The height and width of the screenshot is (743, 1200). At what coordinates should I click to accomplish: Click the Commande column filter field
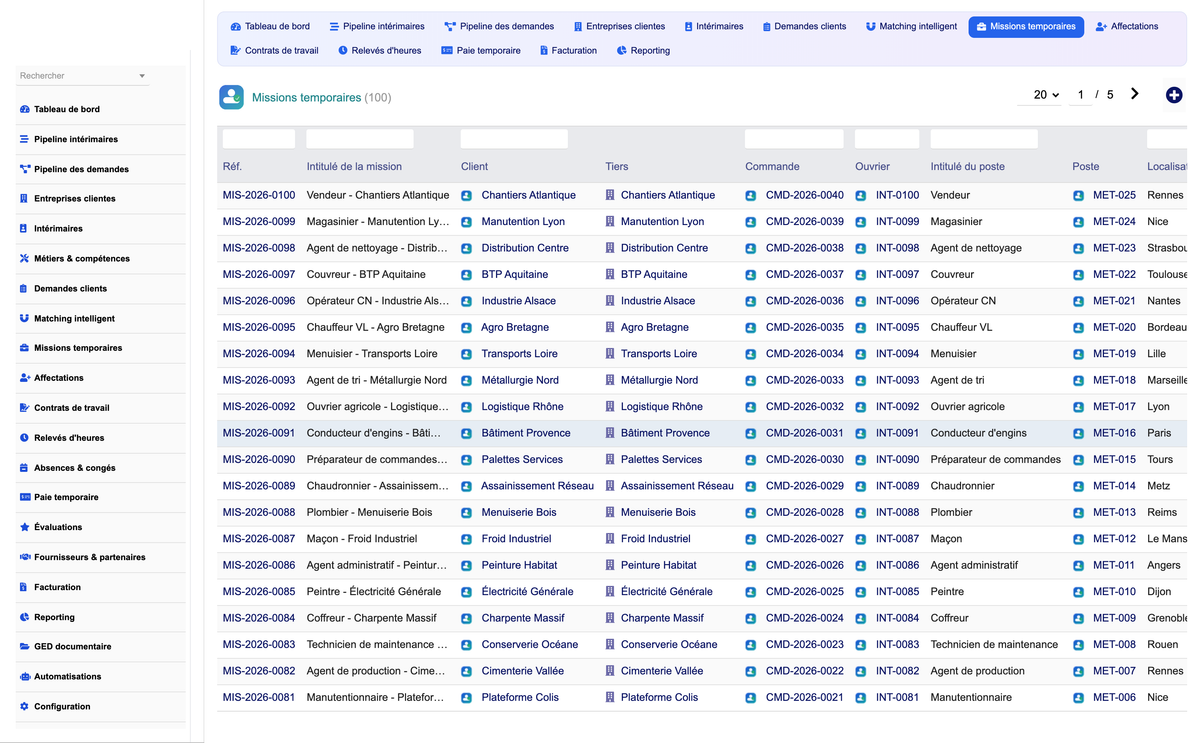tap(795, 139)
